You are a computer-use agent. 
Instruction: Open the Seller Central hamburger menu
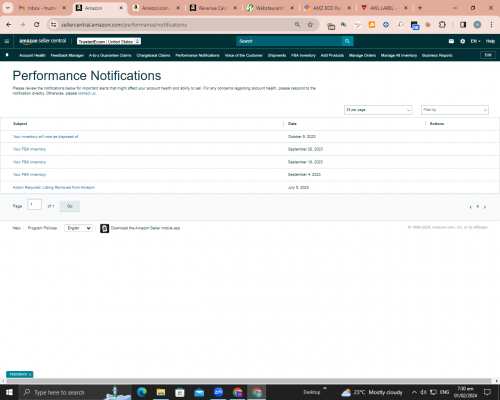point(7,41)
